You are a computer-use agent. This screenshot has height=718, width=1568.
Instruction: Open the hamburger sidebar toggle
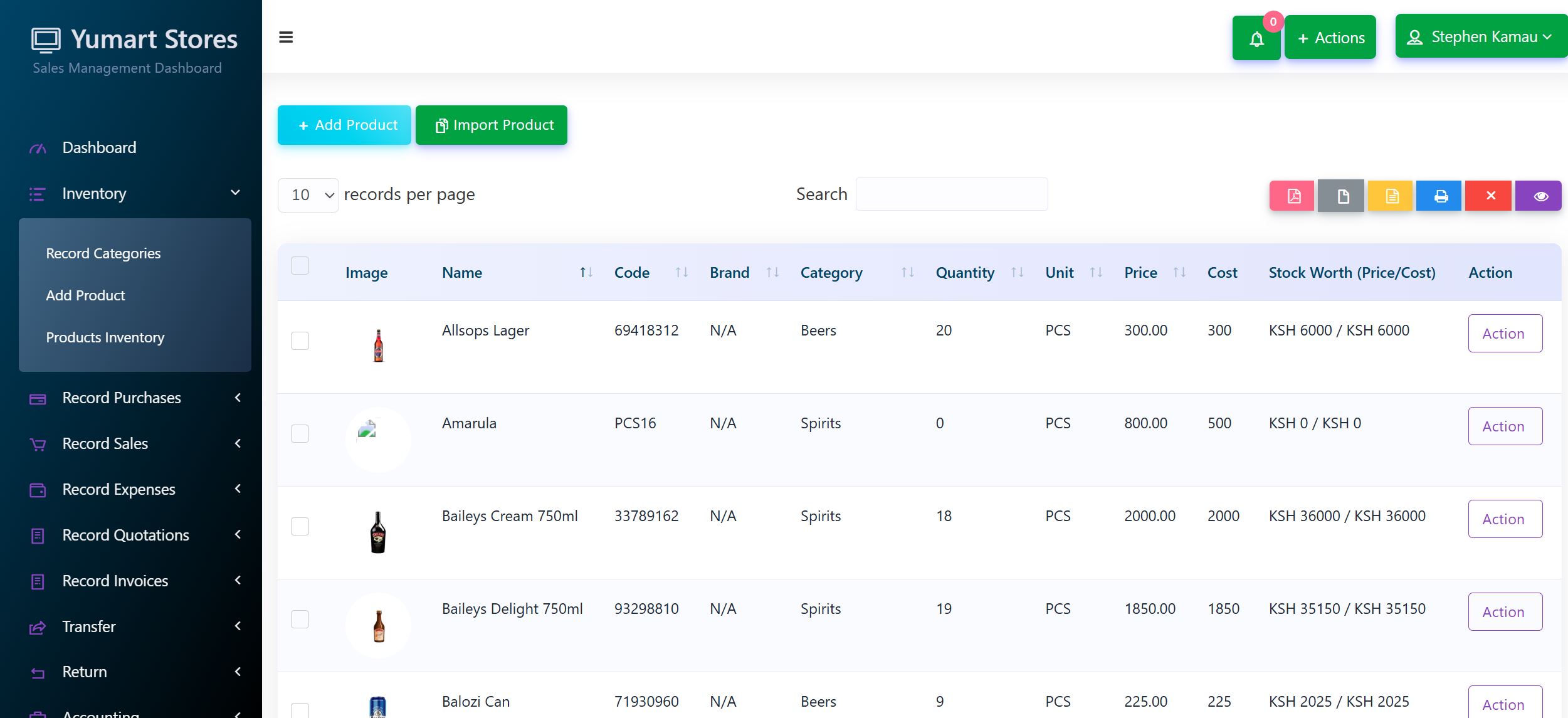(286, 38)
